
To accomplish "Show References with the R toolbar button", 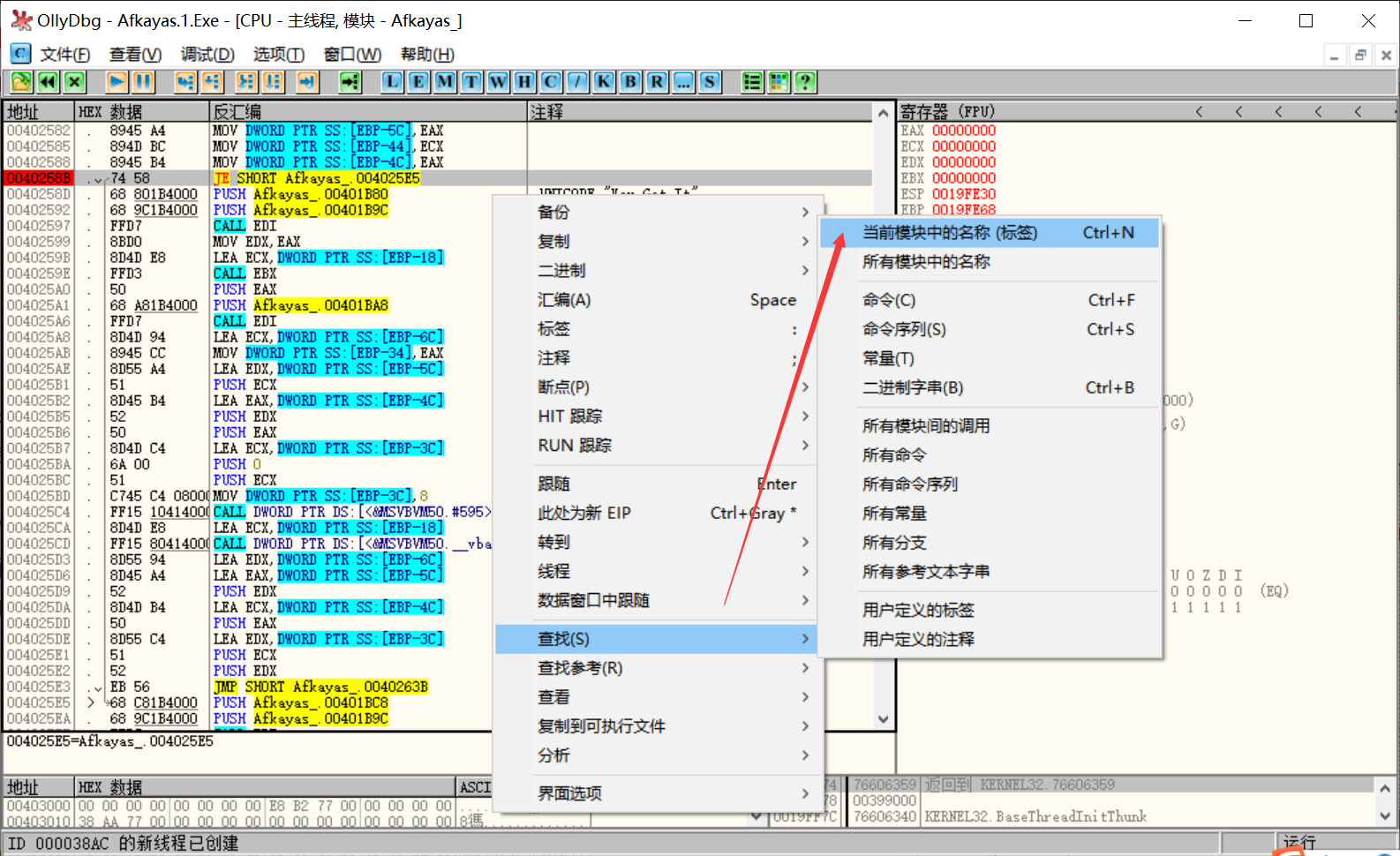I will click(x=657, y=82).
